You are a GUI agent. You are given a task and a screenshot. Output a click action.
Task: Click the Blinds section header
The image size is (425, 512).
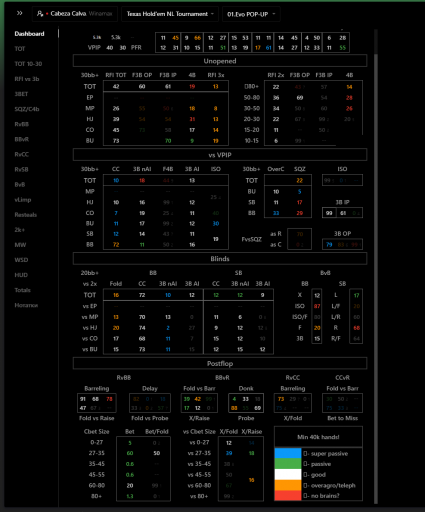pyautogui.click(x=220, y=259)
